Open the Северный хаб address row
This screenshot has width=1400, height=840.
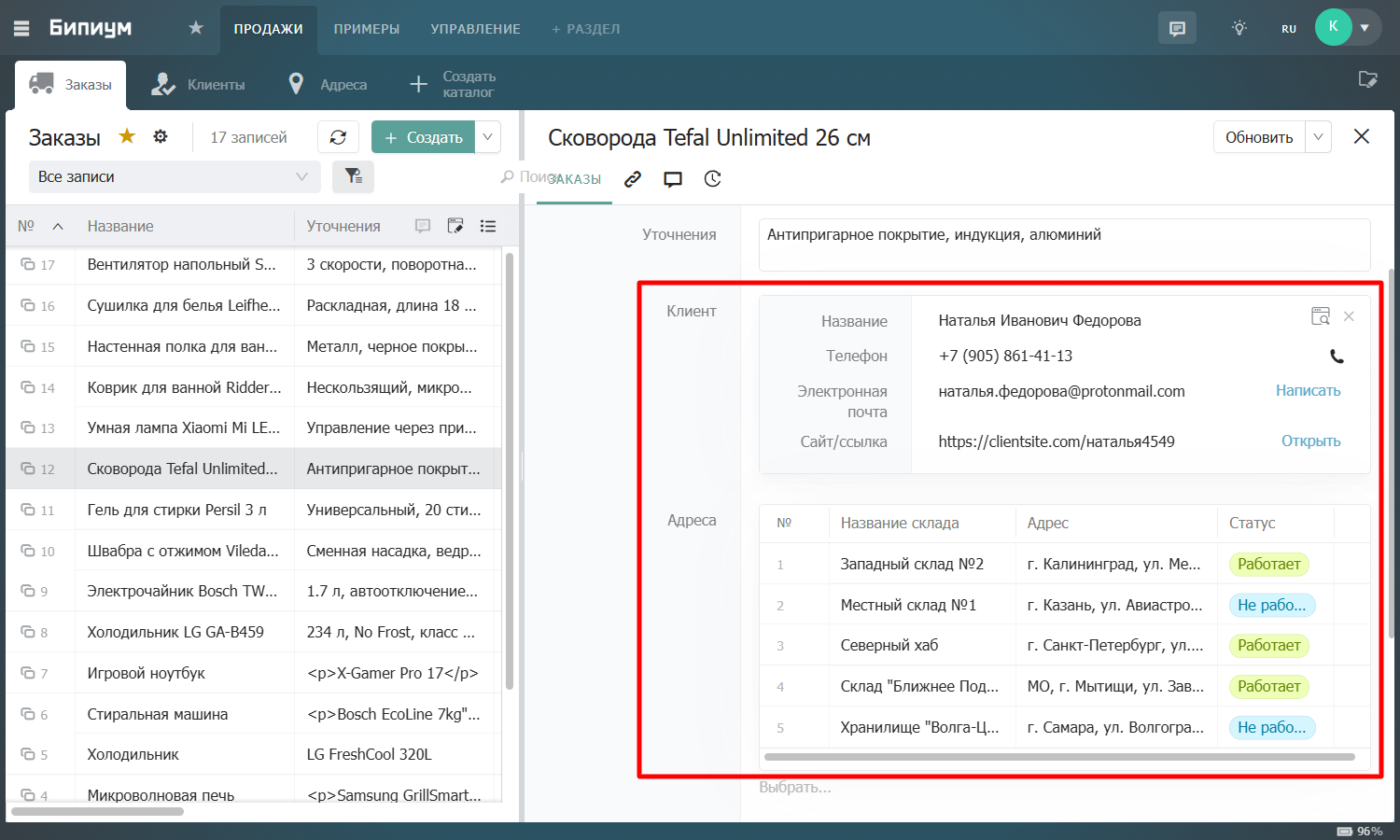pyautogui.click(x=1065, y=645)
